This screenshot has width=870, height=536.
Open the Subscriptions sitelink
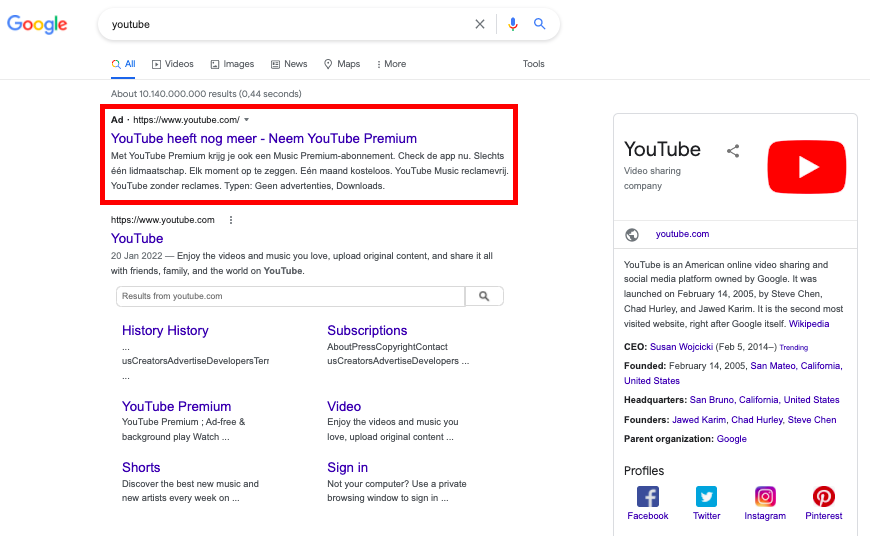click(x=367, y=331)
